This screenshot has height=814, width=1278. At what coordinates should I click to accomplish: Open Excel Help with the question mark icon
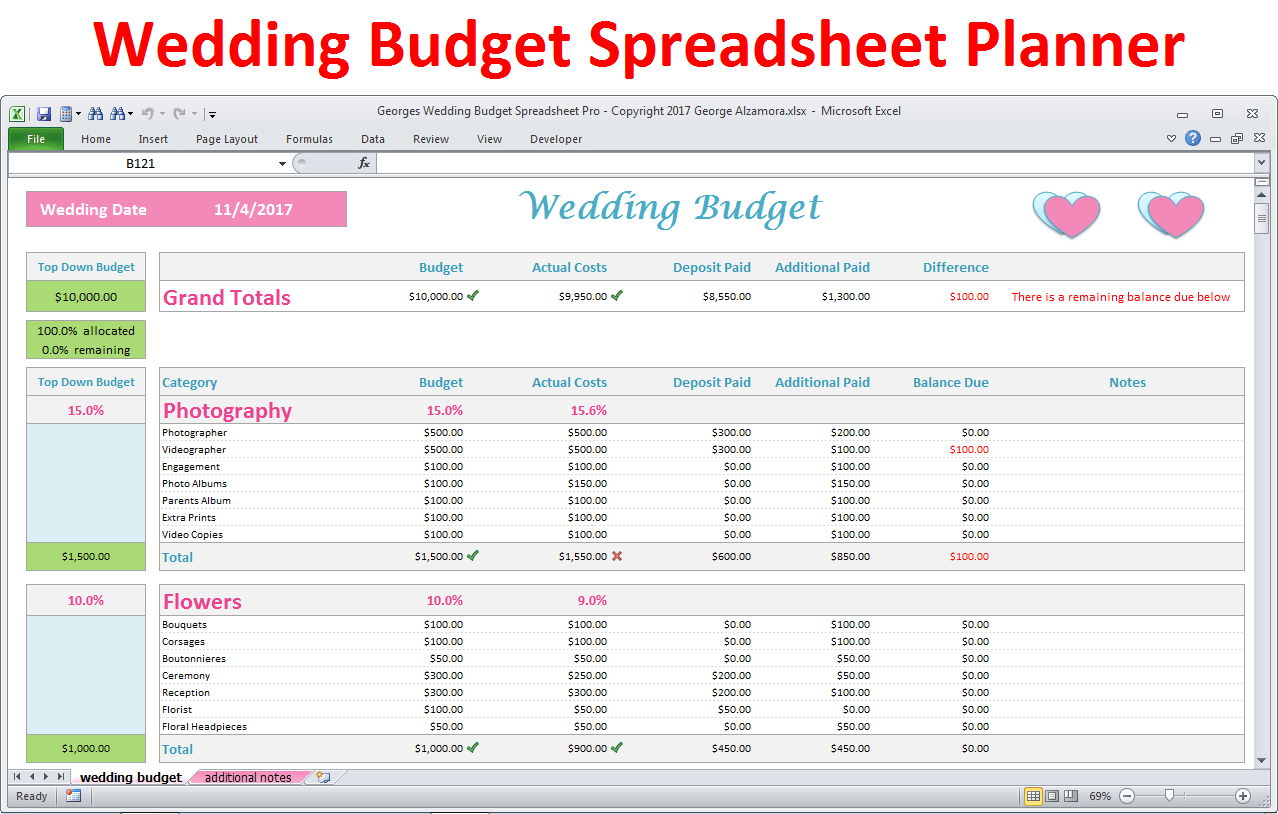tap(1193, 139)
